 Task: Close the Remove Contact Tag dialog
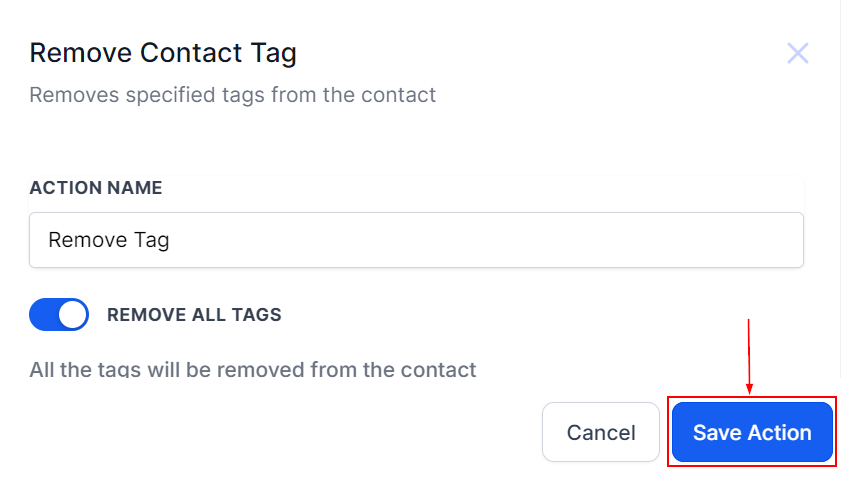[797, 53]
